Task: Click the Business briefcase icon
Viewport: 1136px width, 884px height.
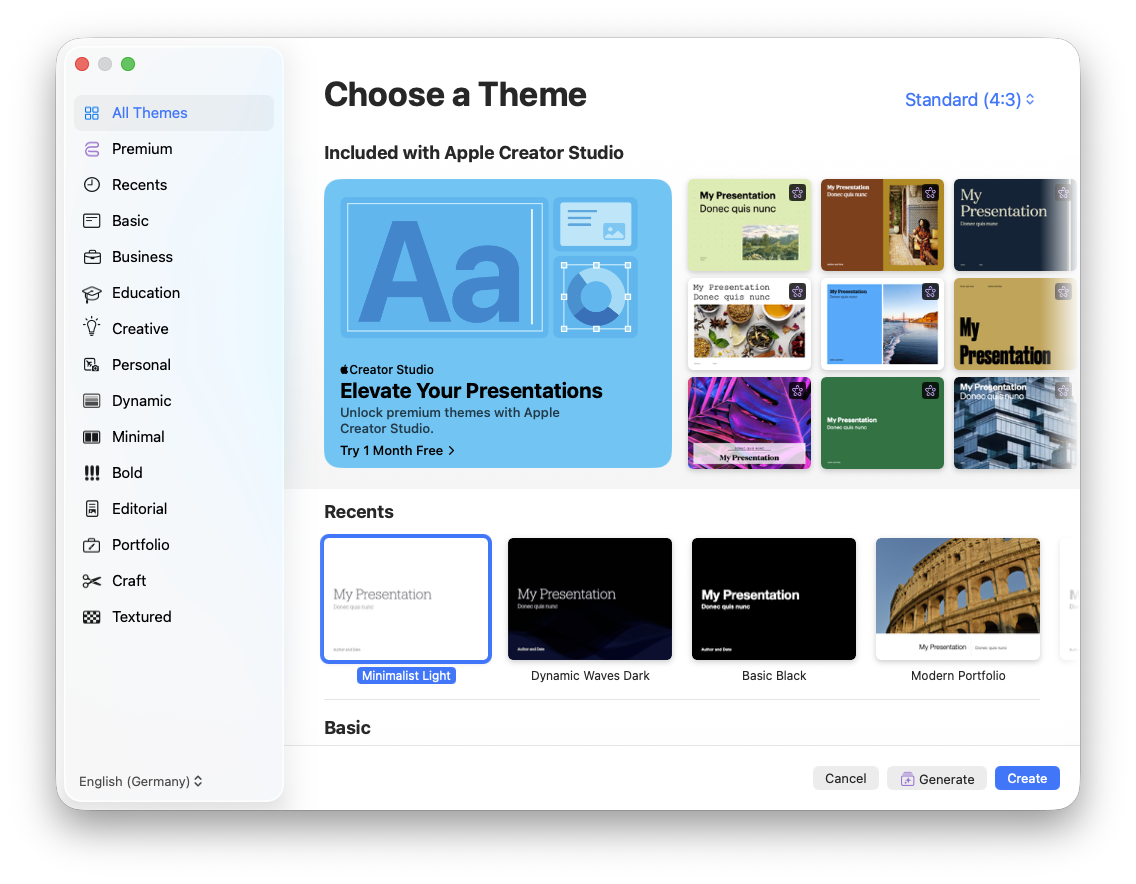Action: (91, 257)
